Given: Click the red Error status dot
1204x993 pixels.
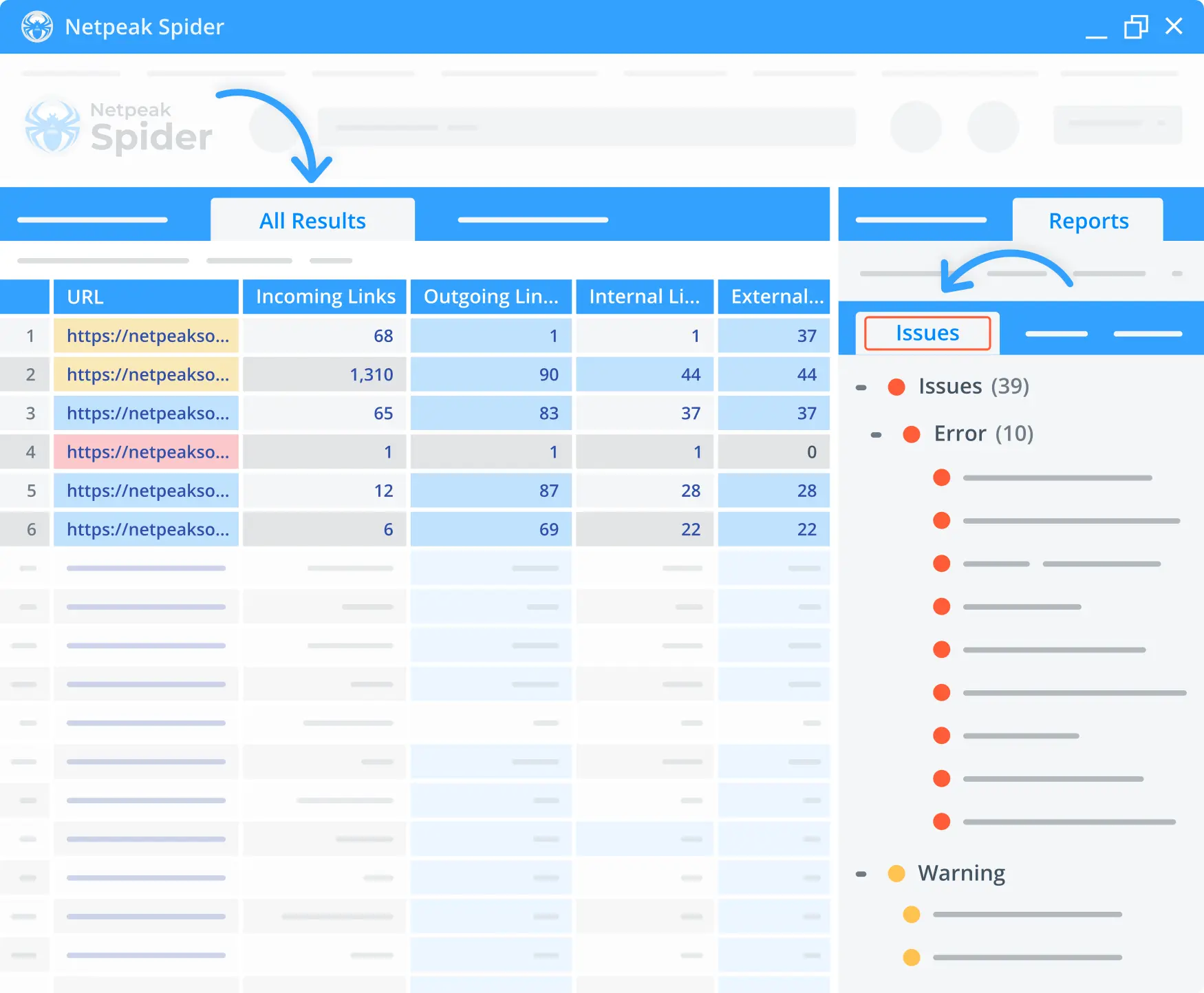Looking at the screenshot, I should pos(911,434).
